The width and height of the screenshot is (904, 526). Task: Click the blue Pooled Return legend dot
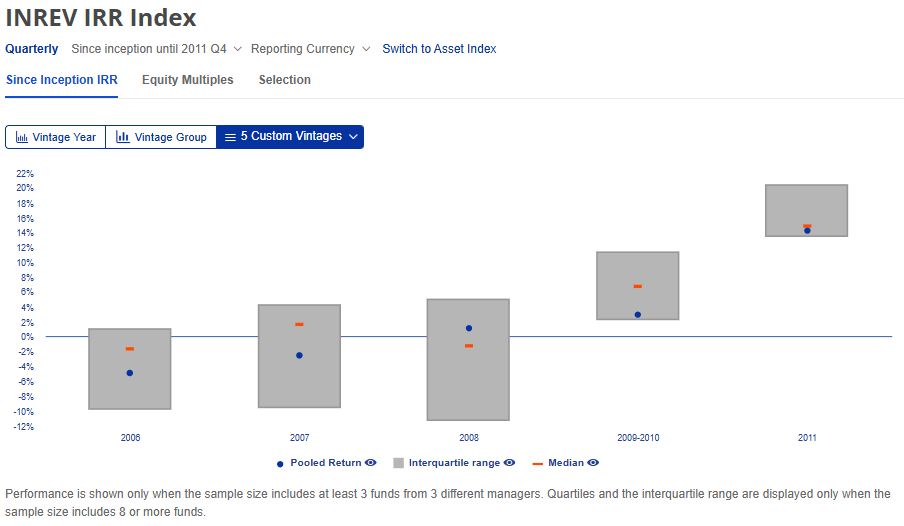click(x=279, y=464)
